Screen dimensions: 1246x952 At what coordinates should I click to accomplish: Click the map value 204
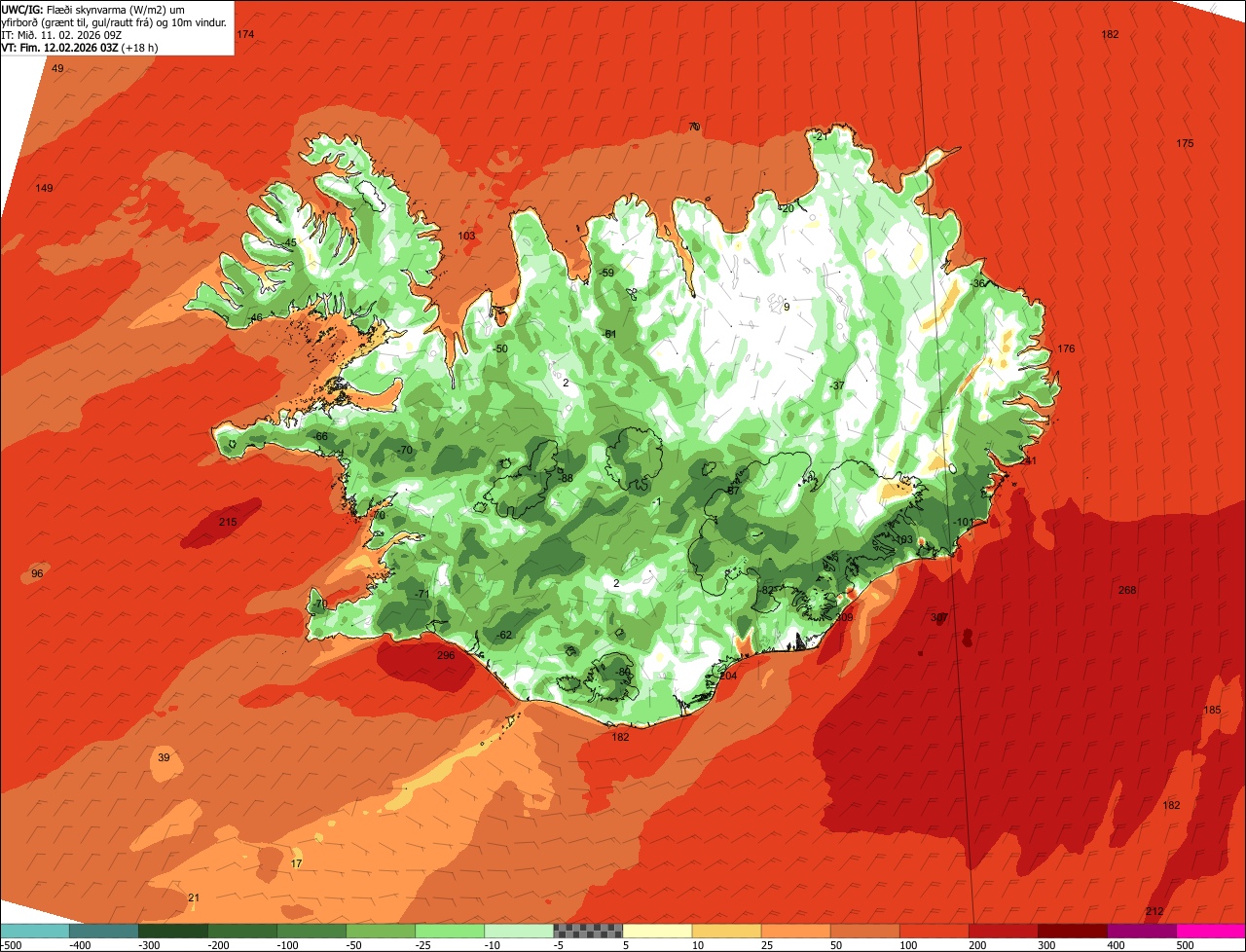pos(728,676)
